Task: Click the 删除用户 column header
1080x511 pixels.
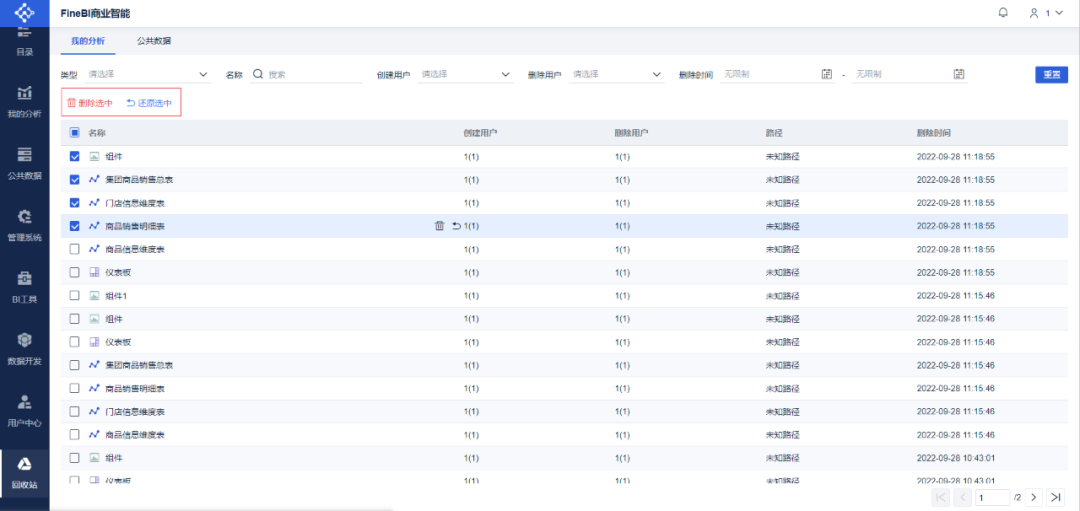Action: pos(632,132)
